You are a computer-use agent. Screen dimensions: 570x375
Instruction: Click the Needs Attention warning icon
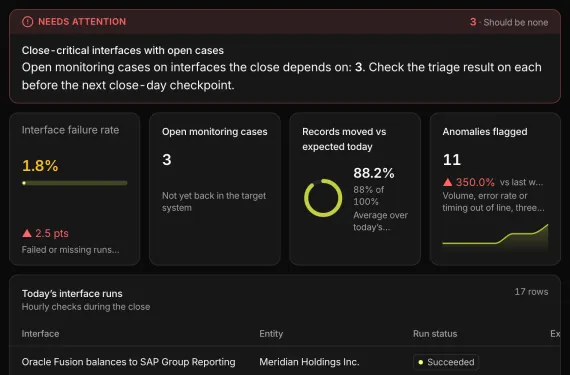coord(28,22)
